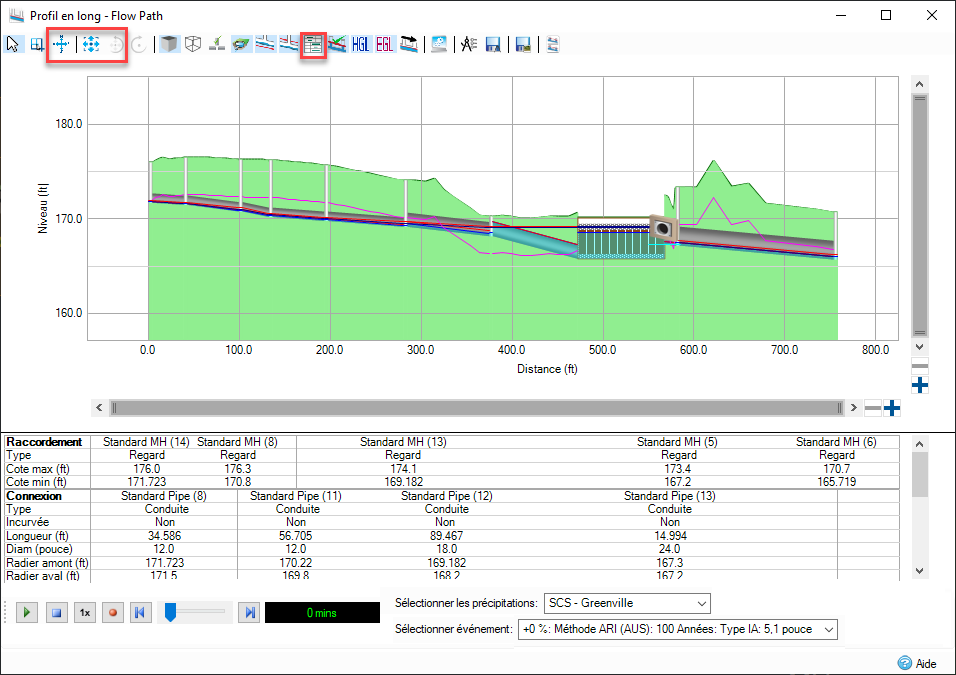
Task: Toggle the EGL line display
Action: pyautogui.click(x=385, y=45)
